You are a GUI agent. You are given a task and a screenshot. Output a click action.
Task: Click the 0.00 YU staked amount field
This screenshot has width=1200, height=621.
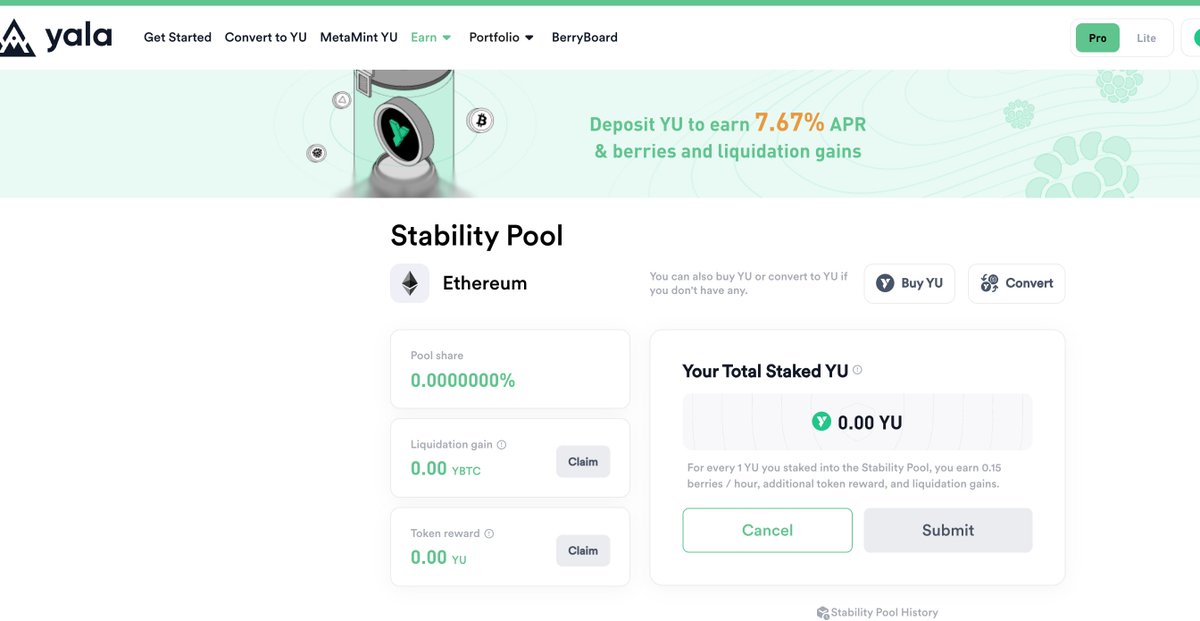[858, 422]
